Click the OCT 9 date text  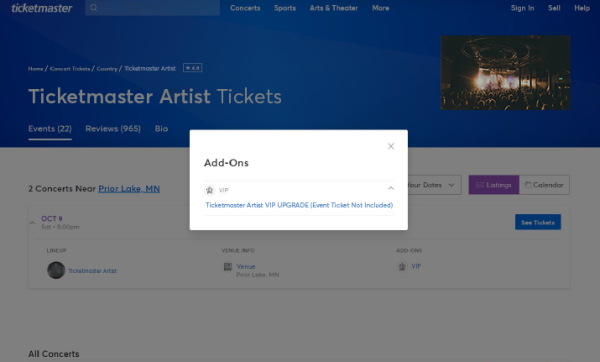pos(52,219)
